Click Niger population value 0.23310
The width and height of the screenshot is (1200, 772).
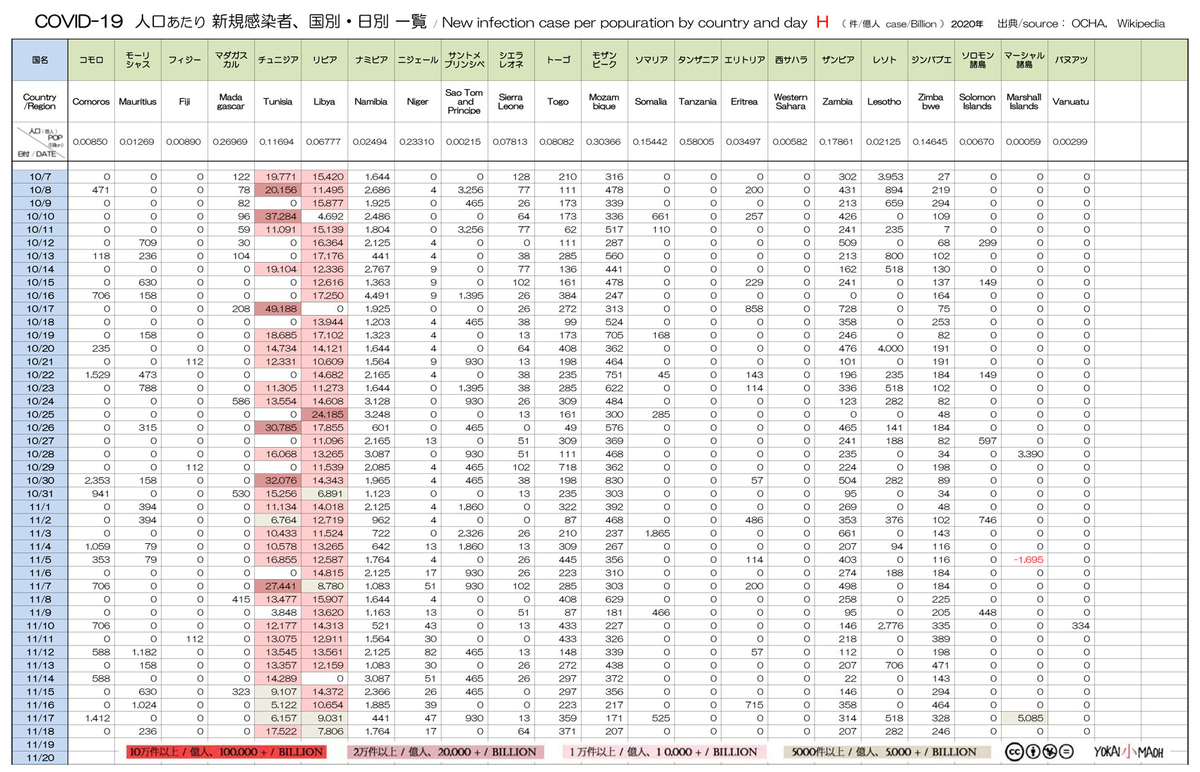coord(417,142)
